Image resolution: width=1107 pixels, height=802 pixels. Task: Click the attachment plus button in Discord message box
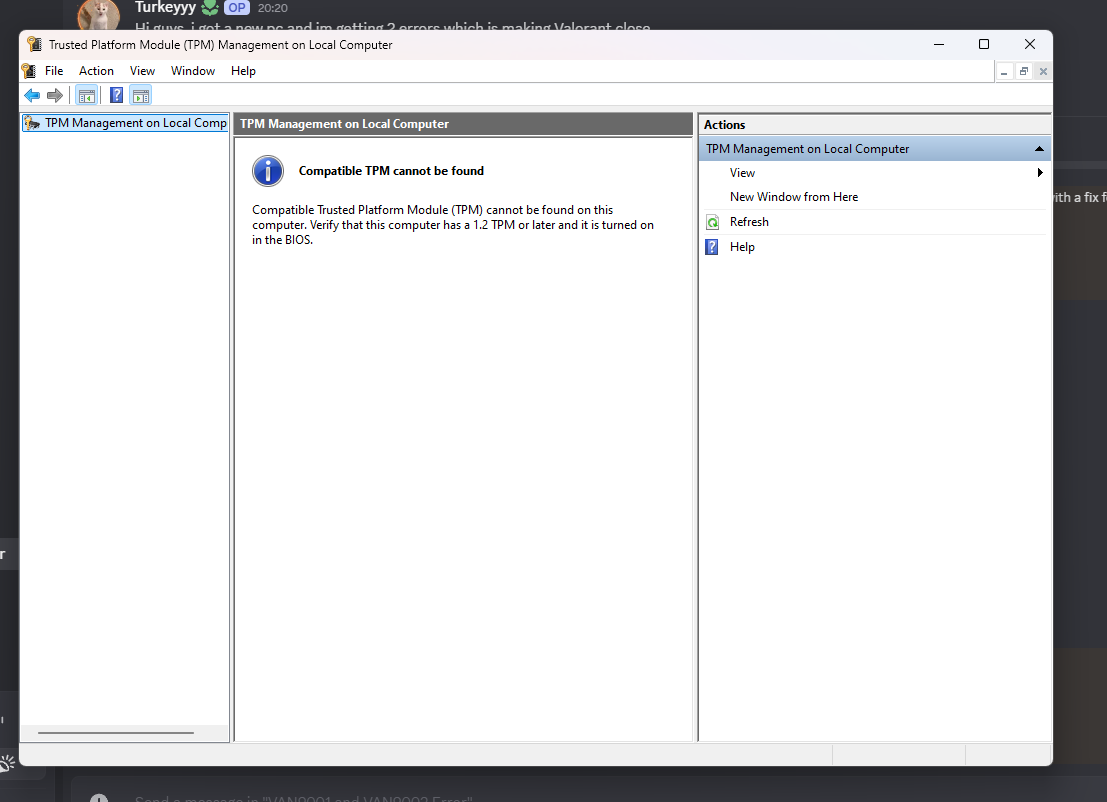(x=99, y=798)
